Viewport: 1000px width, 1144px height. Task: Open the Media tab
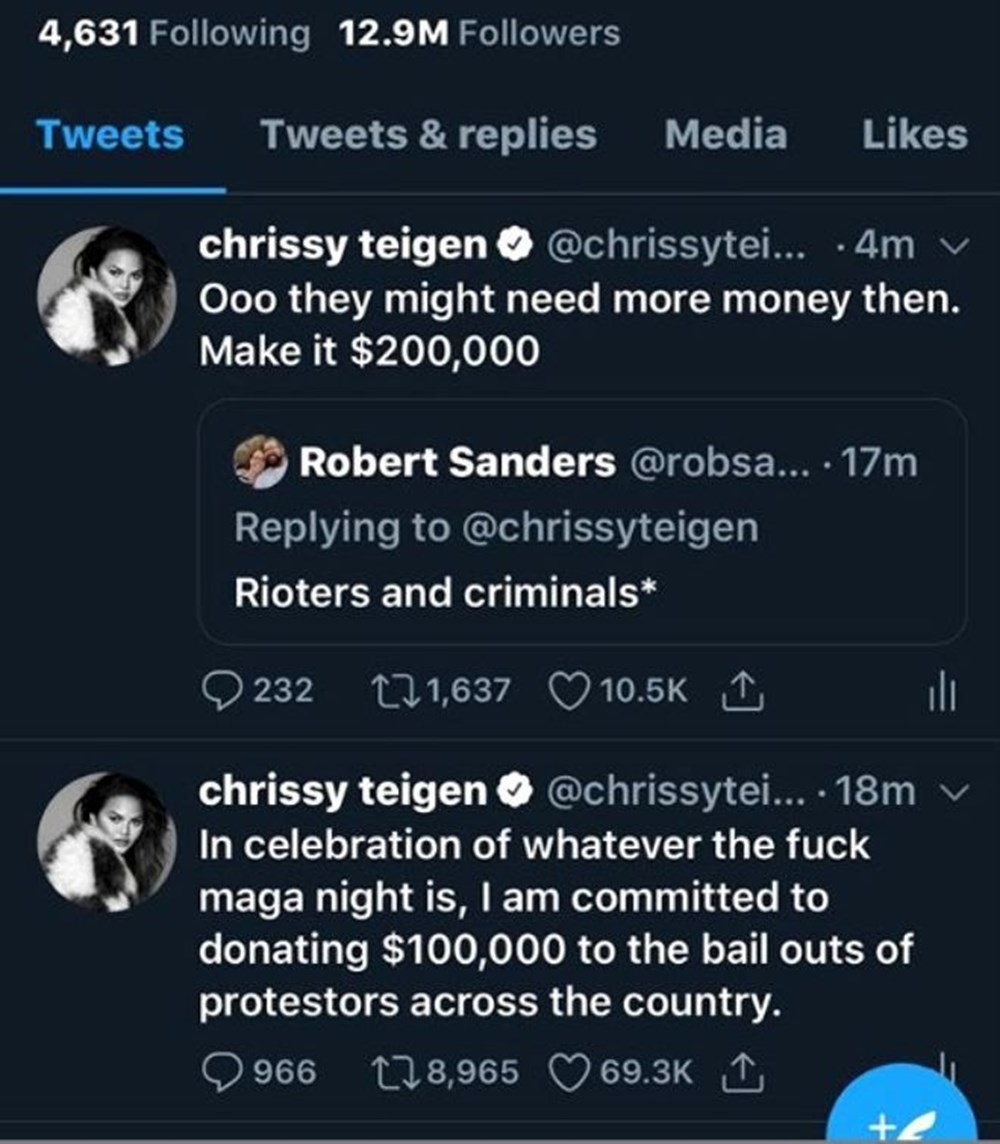pos(725,135)
